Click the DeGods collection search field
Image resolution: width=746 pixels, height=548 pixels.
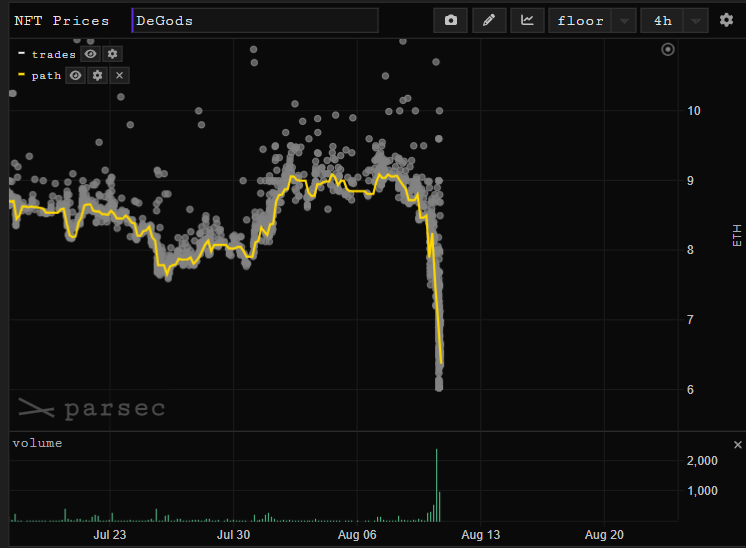click(255, 20)
